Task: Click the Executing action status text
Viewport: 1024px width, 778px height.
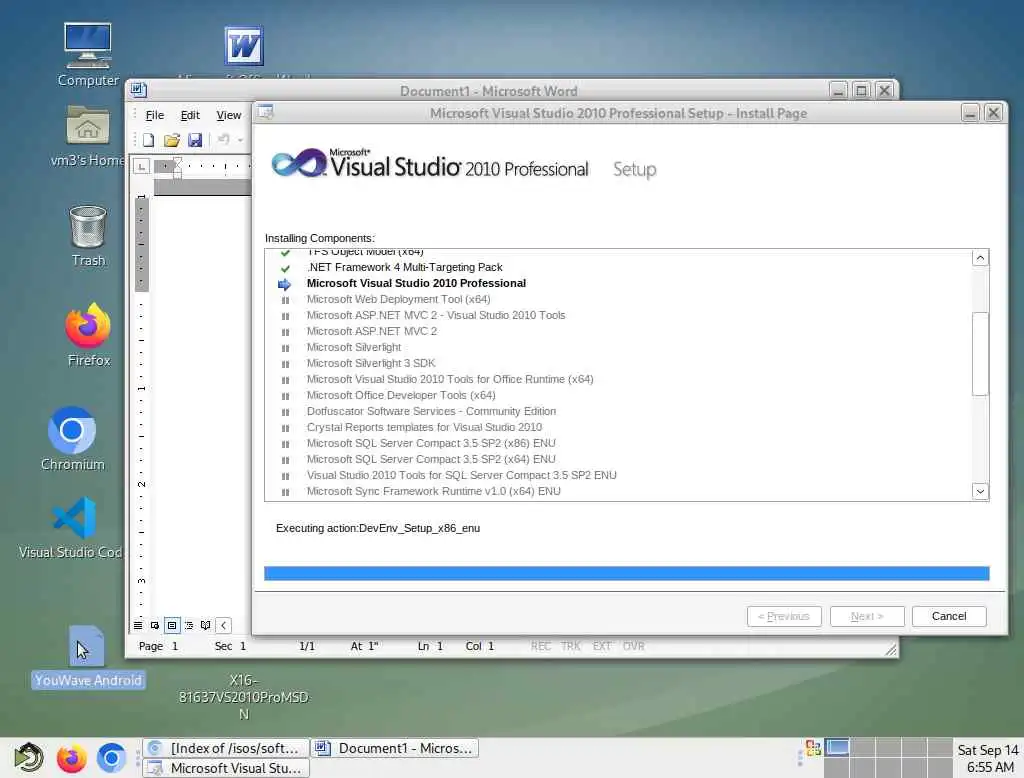Action: coord(377,528)
